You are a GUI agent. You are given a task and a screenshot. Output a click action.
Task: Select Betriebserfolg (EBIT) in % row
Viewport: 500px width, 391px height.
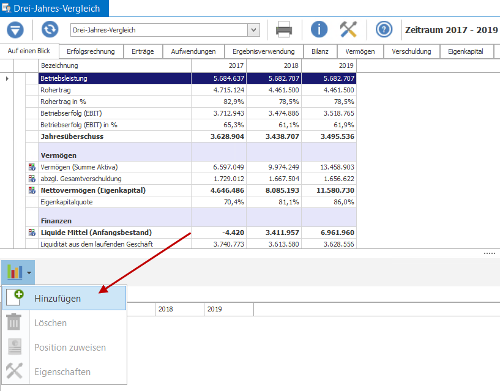(x=79, y=125)
